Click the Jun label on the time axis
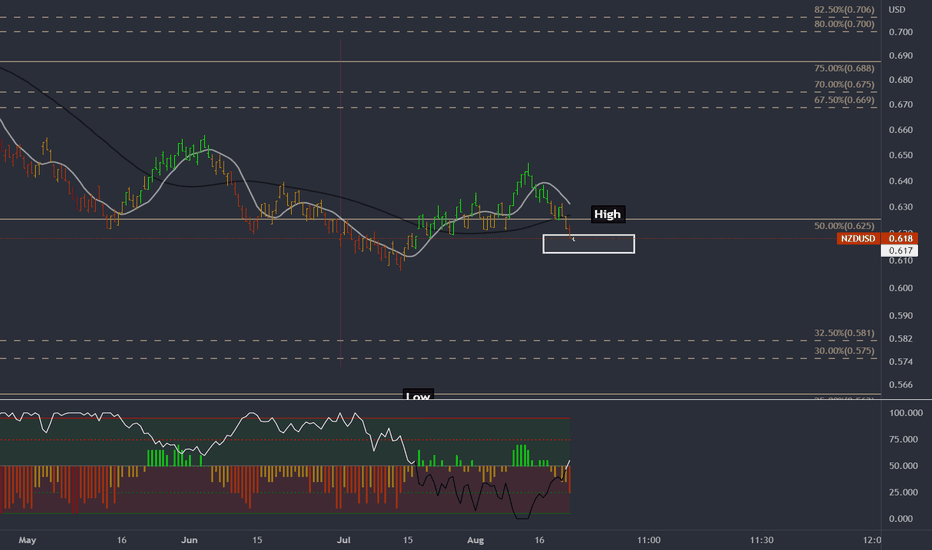Image resolution: width=932 pixels, height=550 pixels. pyautogui.click(x=189, y=540)
